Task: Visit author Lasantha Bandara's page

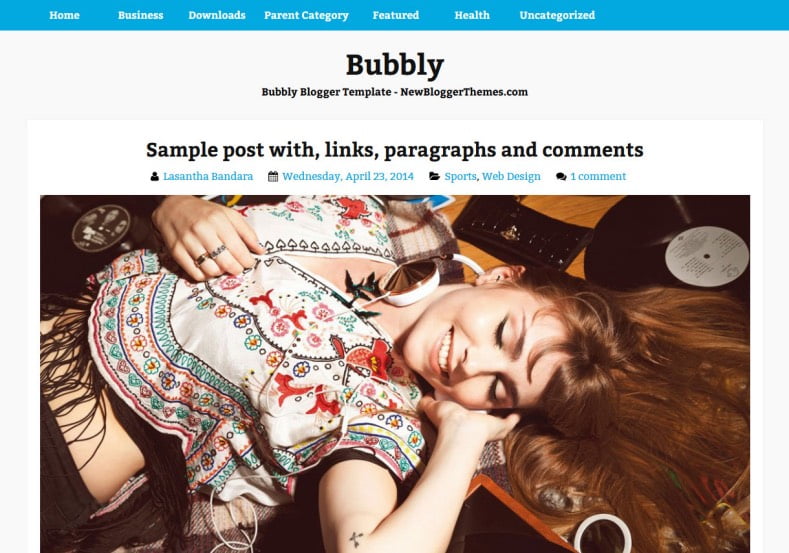Action: pyautogui.click(x=208, y=176)
